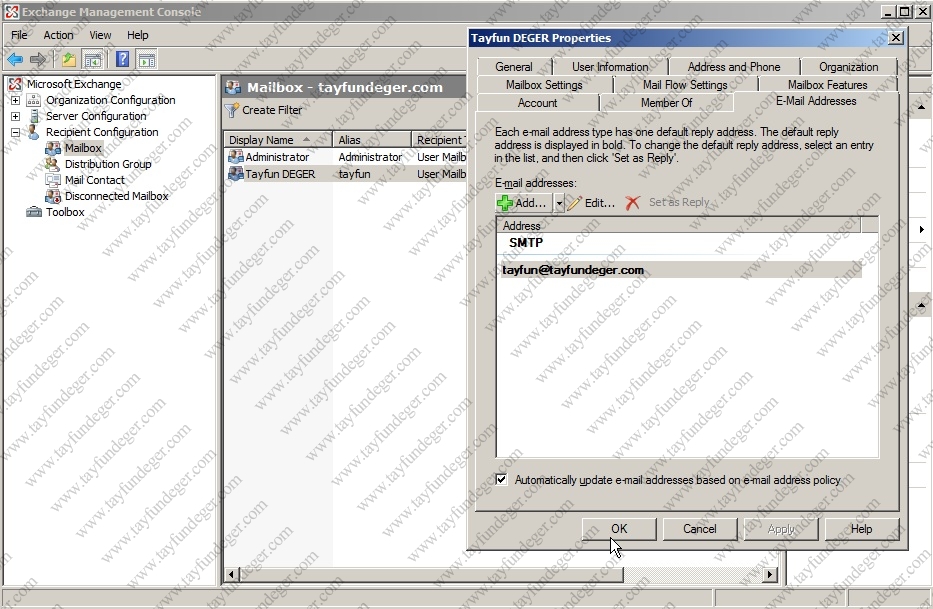
Task: Switch to the Account tab
Action: coord(537,102)
